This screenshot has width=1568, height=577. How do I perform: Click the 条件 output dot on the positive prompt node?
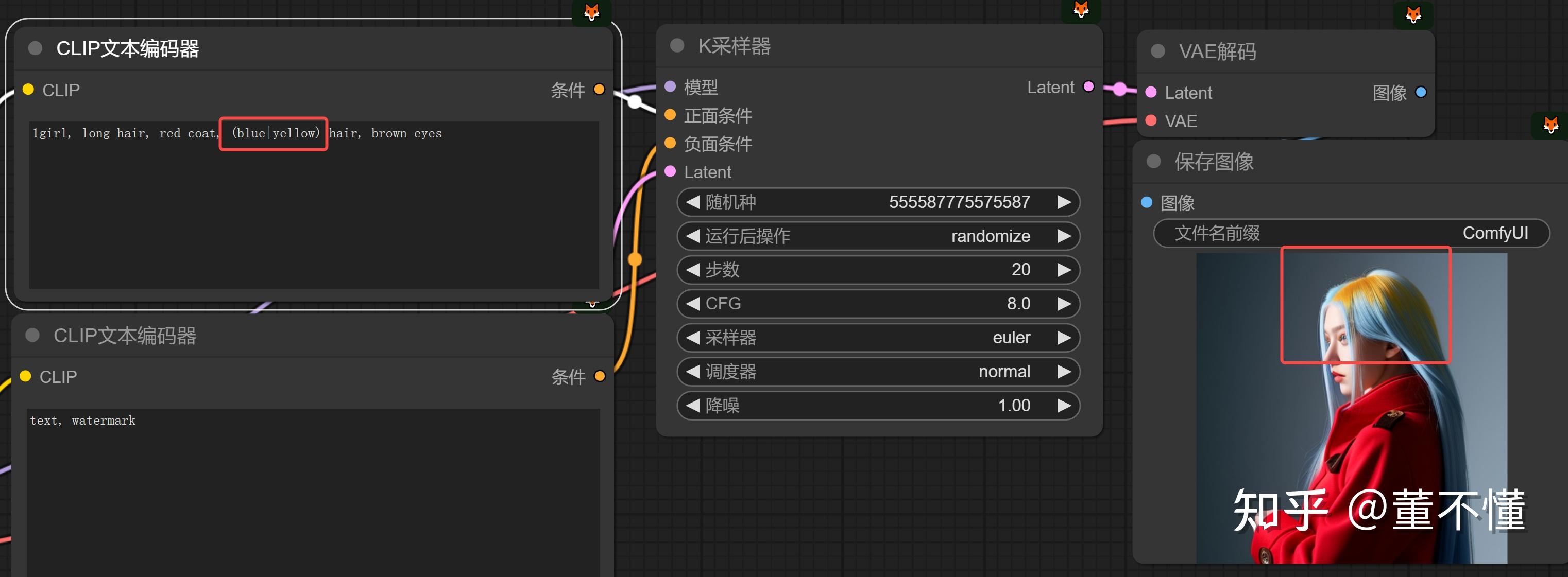tap(600, 90)
